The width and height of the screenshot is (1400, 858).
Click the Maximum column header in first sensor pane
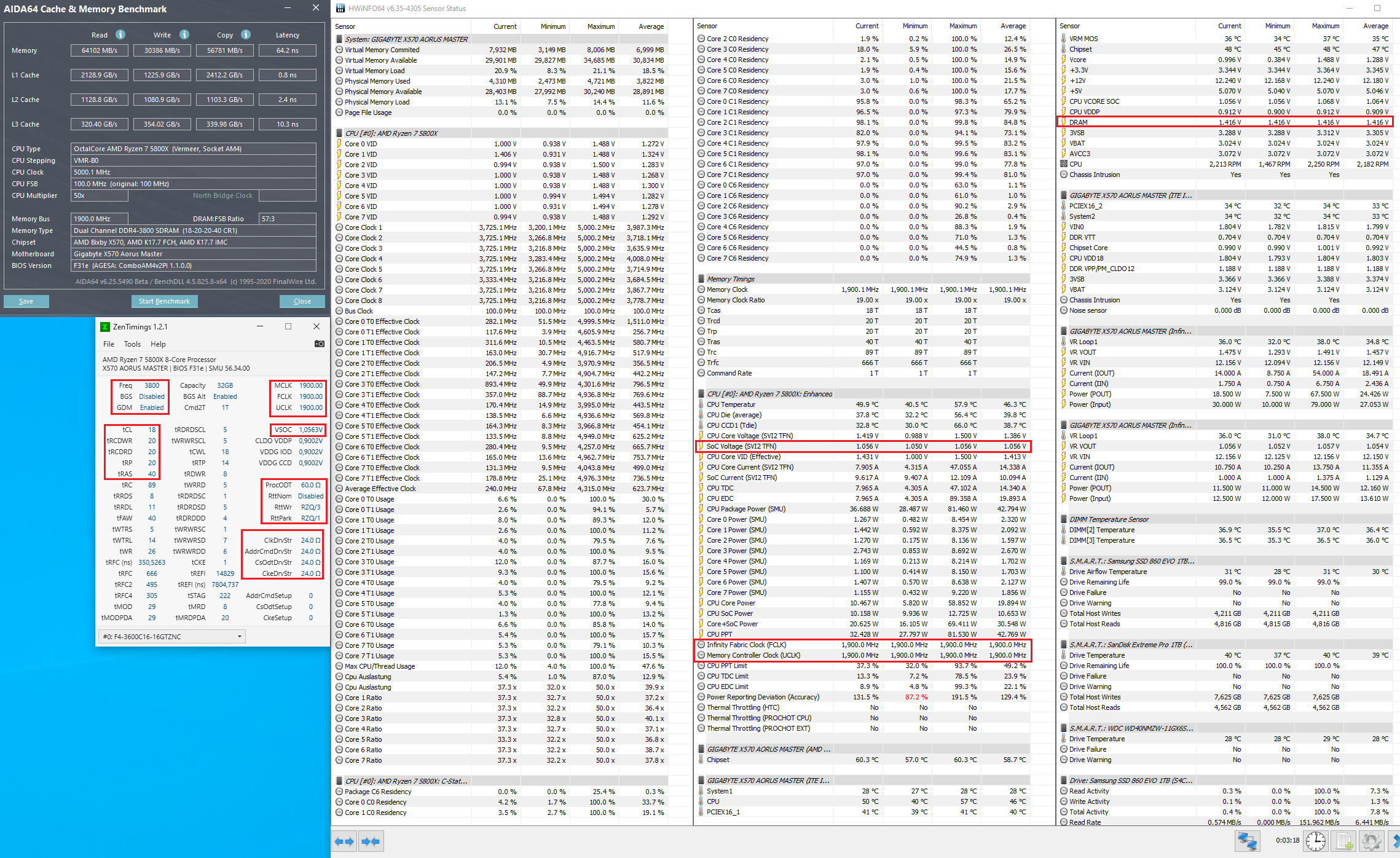600,26
